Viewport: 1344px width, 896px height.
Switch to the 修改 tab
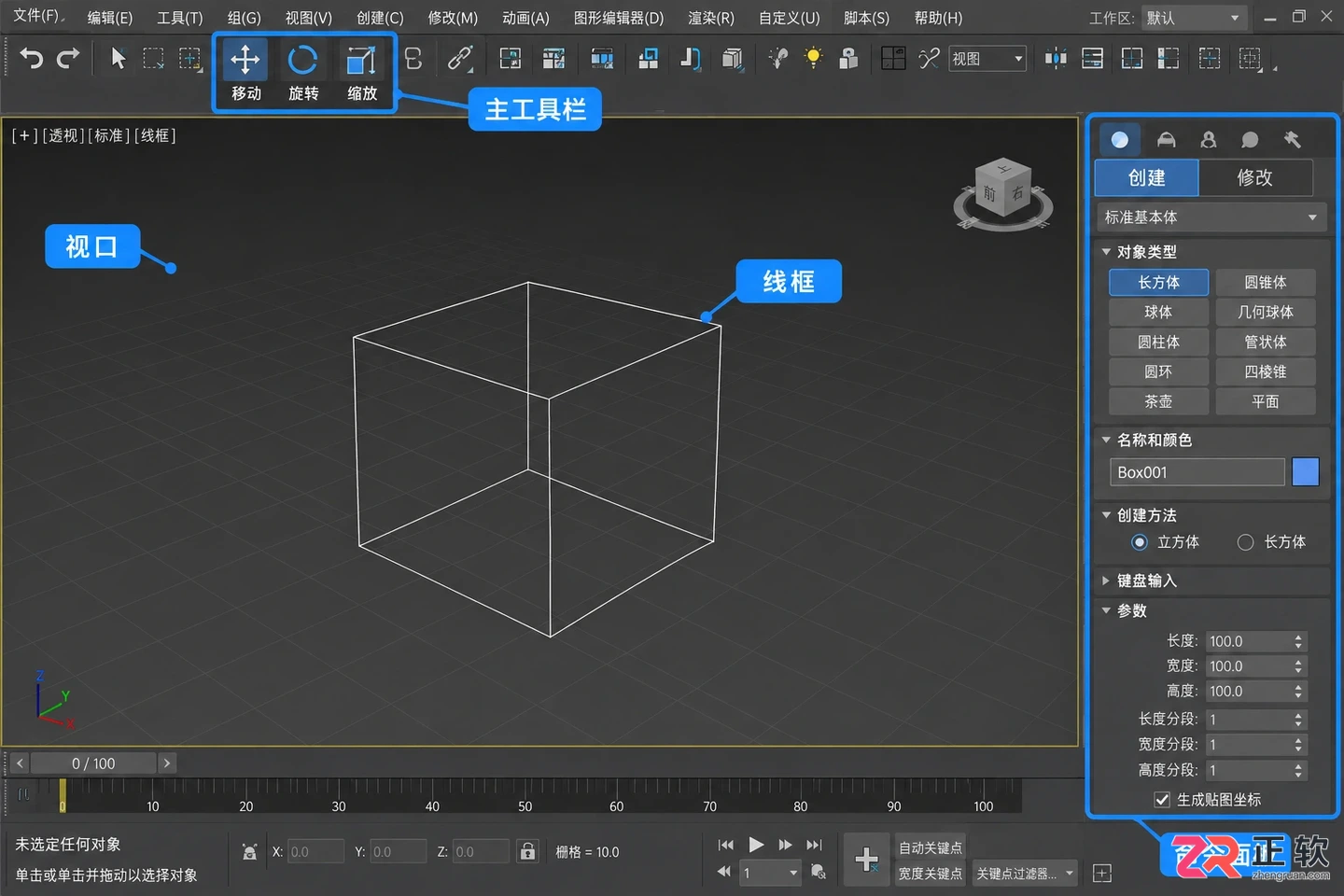[x=1254, y=177]
